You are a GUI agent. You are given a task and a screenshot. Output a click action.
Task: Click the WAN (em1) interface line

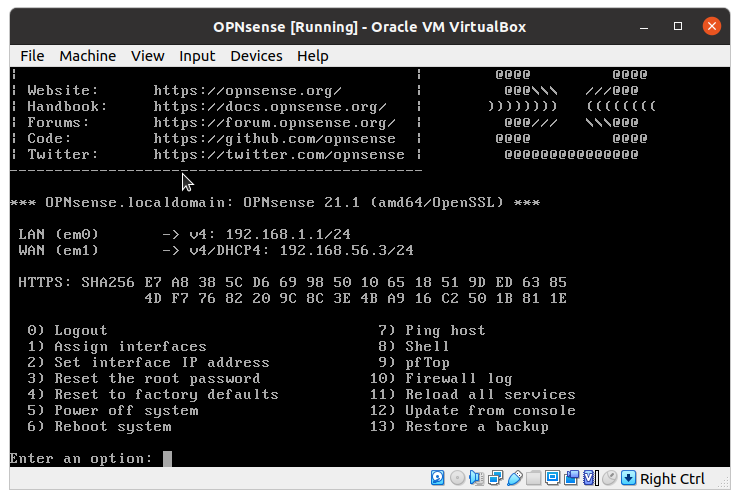216,250
